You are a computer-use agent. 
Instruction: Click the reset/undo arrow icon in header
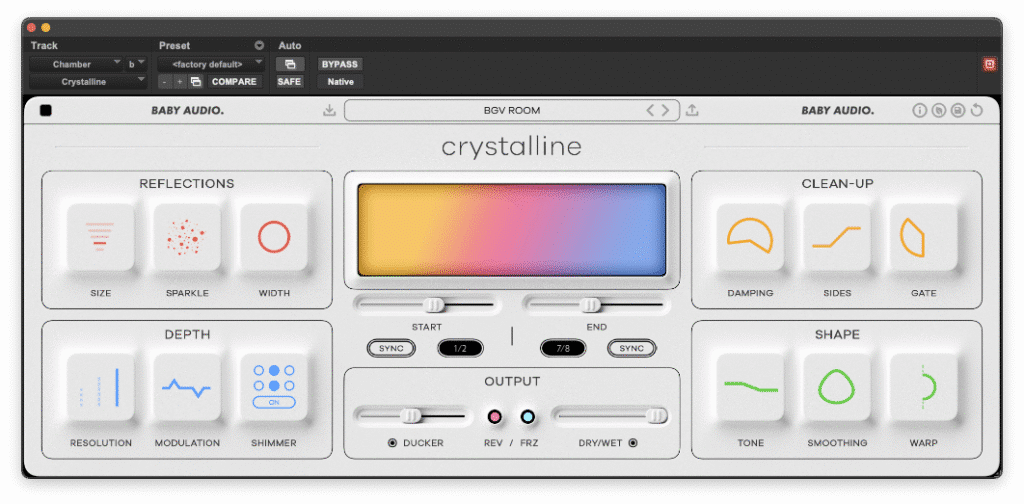click(x=976, y=110)
